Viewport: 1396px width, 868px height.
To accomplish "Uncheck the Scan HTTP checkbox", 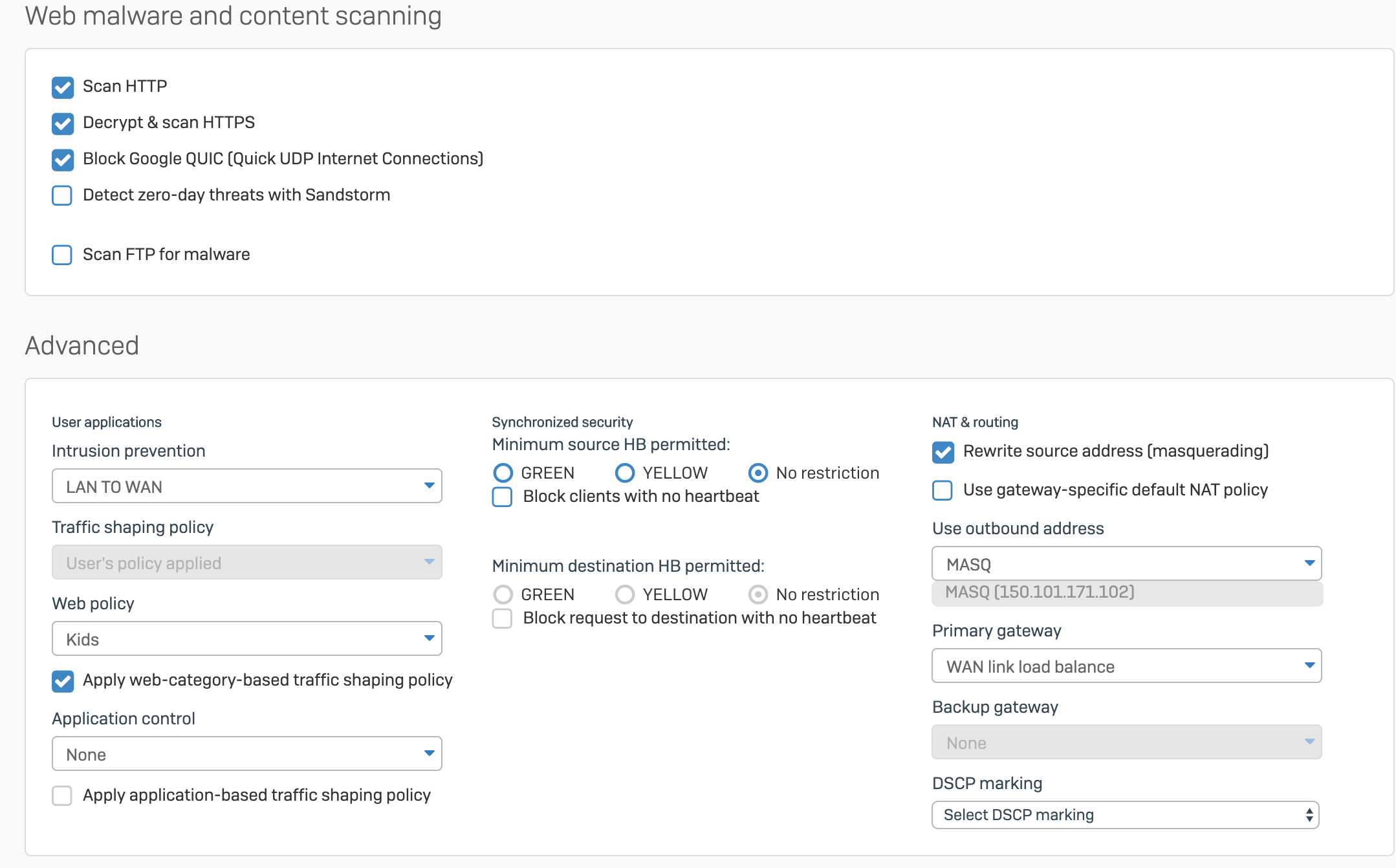I will pos(63,87).
